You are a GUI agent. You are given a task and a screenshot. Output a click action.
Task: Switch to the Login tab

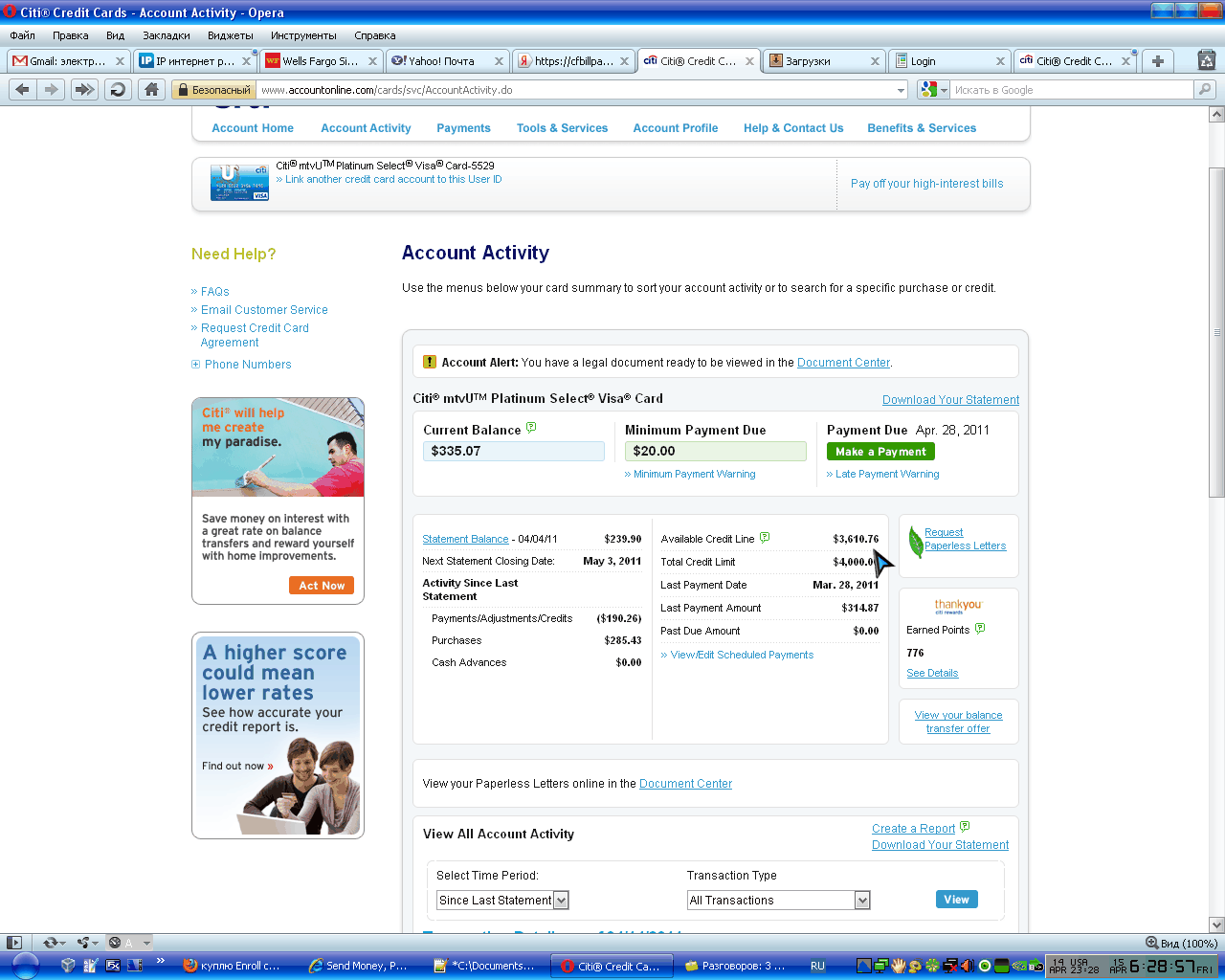point(949,60)
